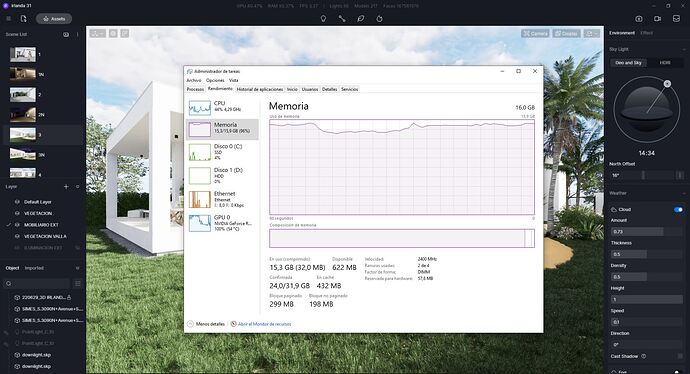Select the light bulb tool in top toolbar
This screenshot has width=690, height=374.
[x=323, y=19]
